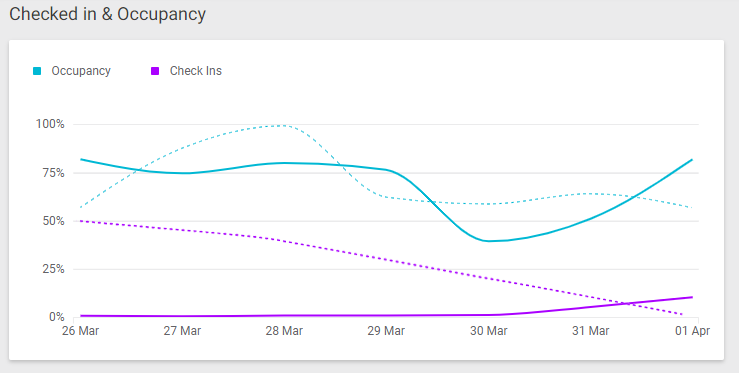Click the 28 Mar axis date label

tap(284, 331)
